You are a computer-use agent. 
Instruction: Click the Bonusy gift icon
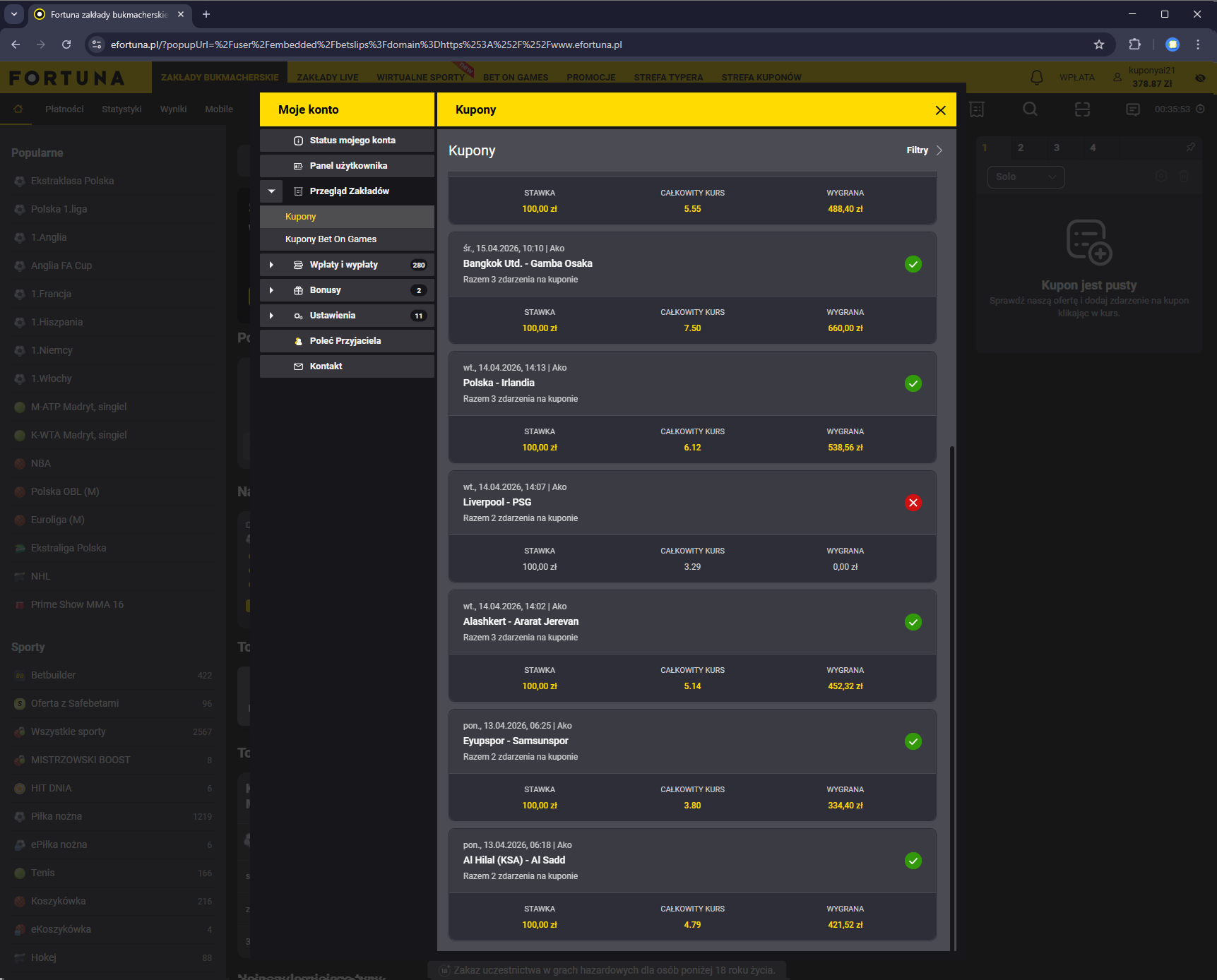click(298, 290)
